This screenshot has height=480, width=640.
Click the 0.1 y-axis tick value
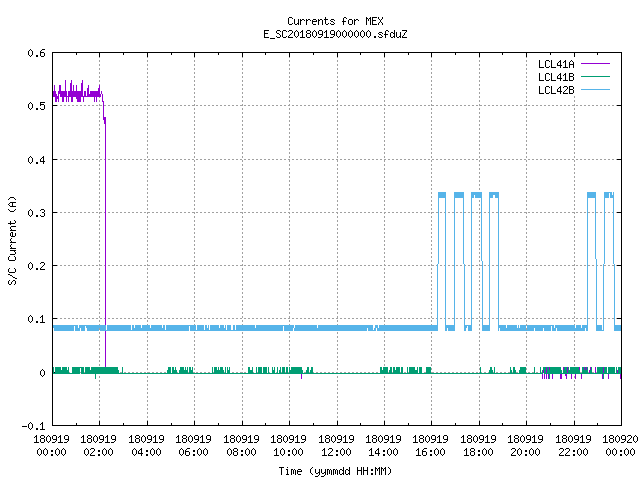point(37,319)
